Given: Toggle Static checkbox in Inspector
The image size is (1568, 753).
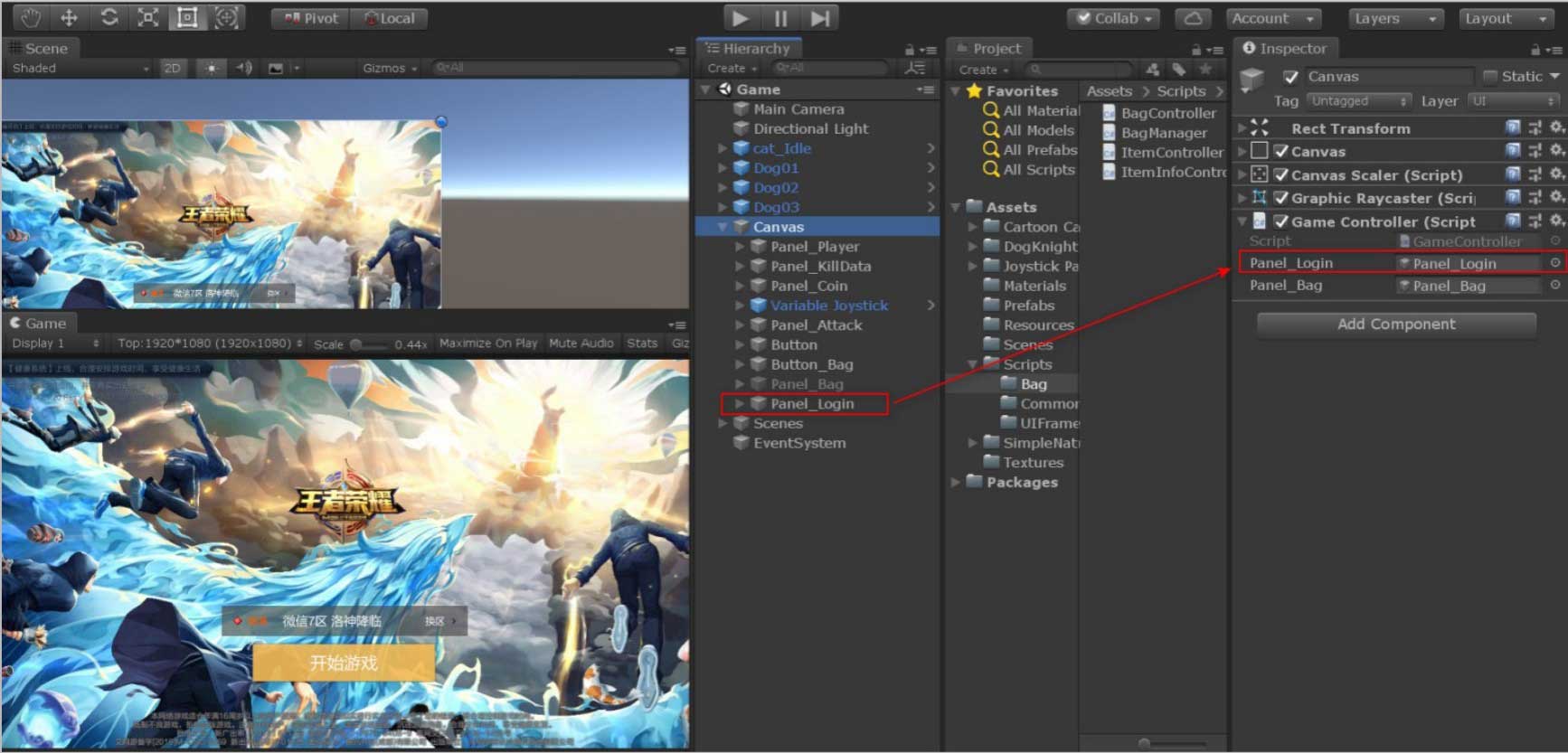Looking at the screenshot, I should pyautogui.click(x=1490, y=76).
